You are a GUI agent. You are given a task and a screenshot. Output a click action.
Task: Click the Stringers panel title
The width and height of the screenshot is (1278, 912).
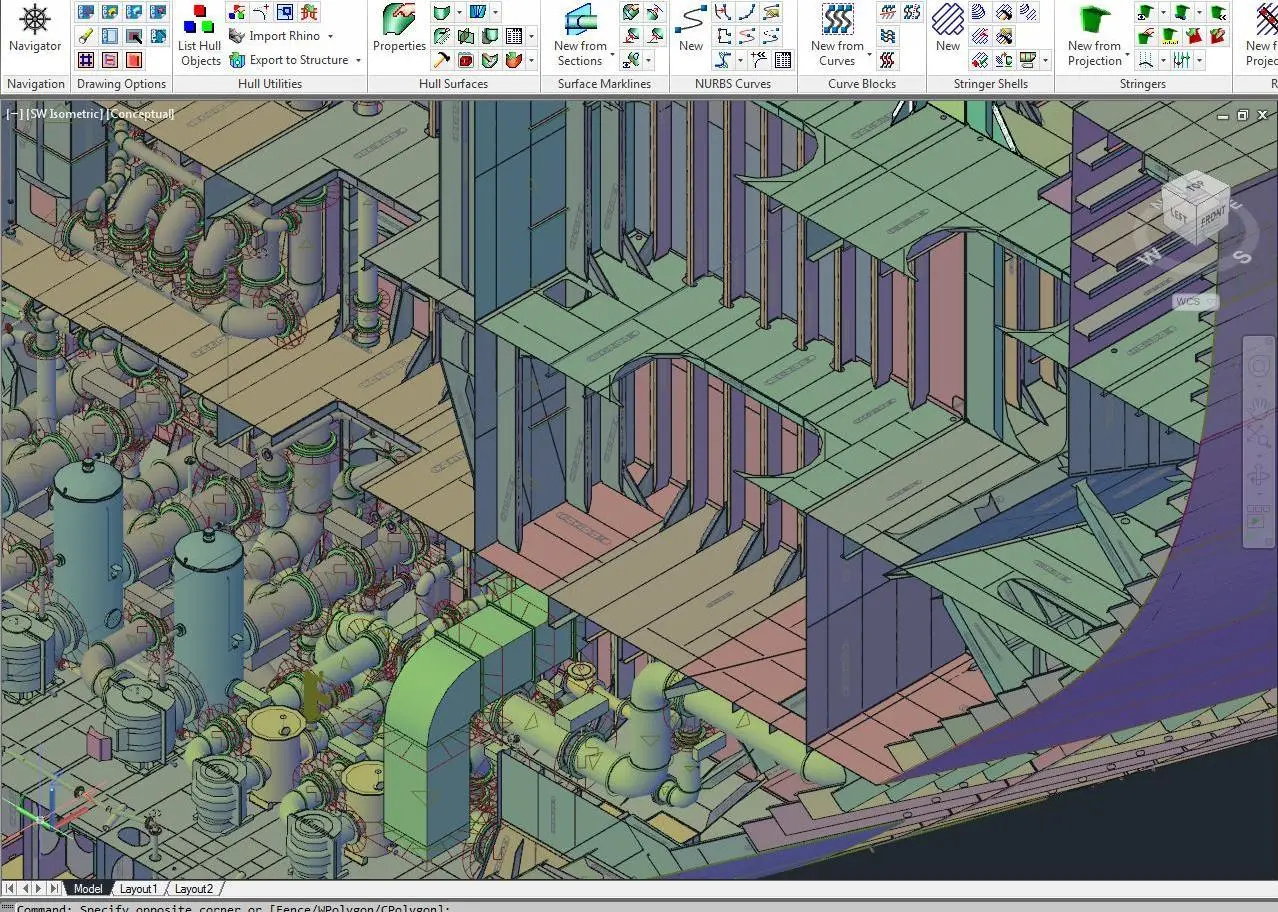coord(1143,84)
